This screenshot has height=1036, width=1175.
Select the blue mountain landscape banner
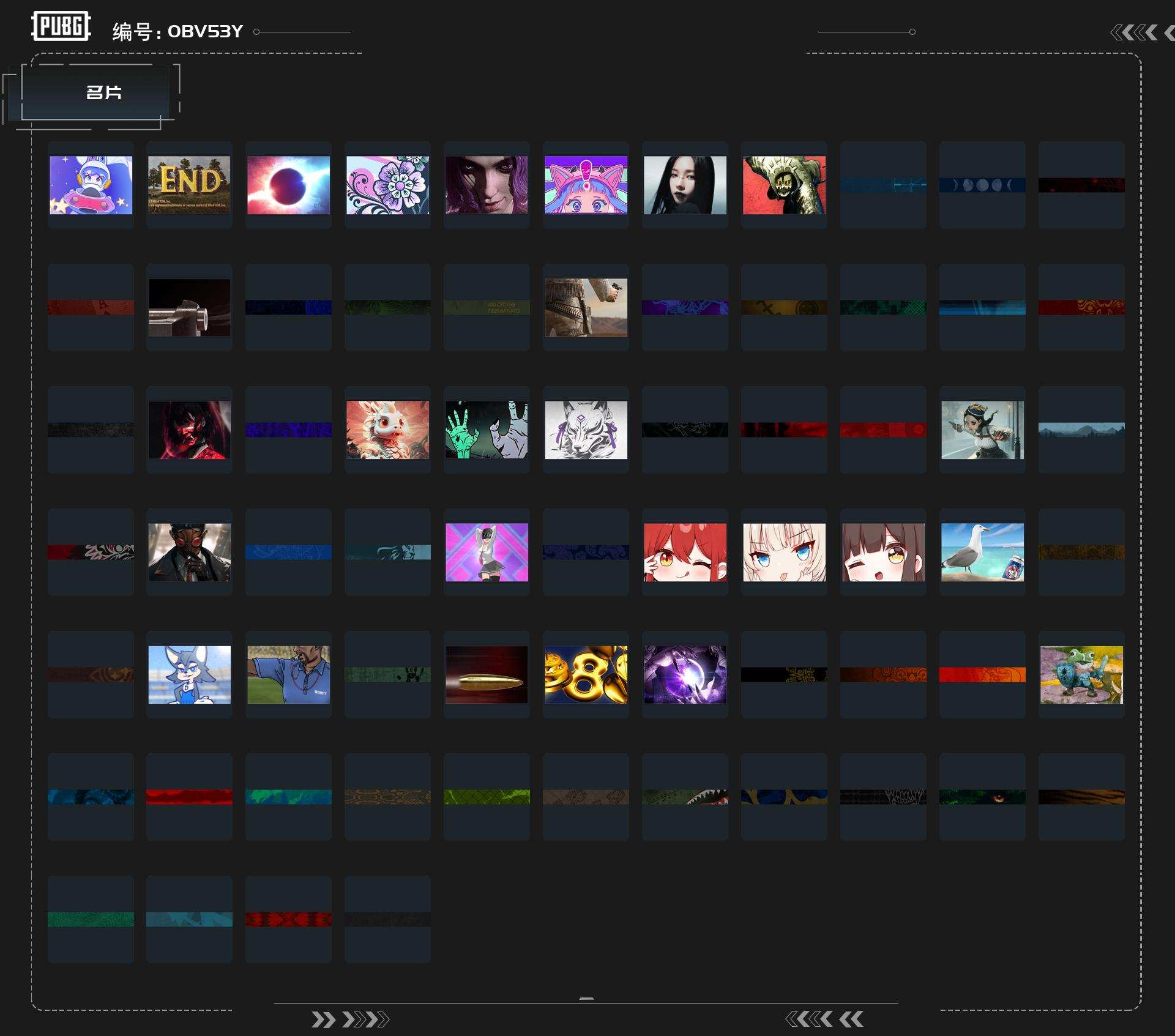1081,430
